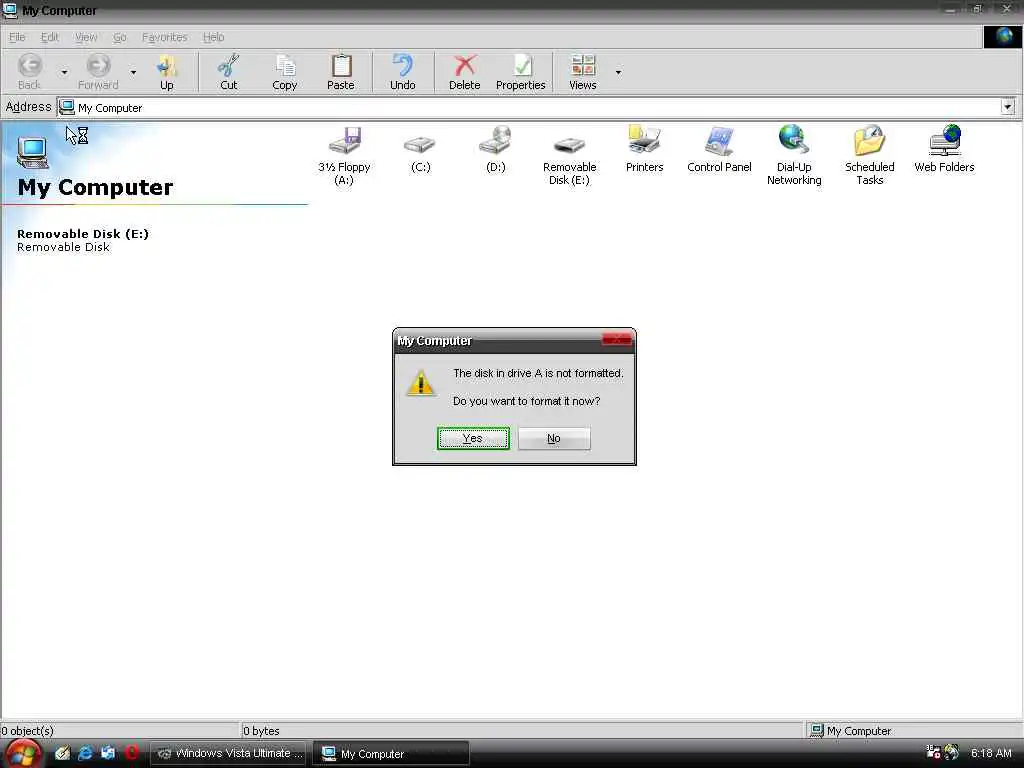Open the Scheduled Tasks folder
This screenshot has height=768, width=1024.
[869, 155]
